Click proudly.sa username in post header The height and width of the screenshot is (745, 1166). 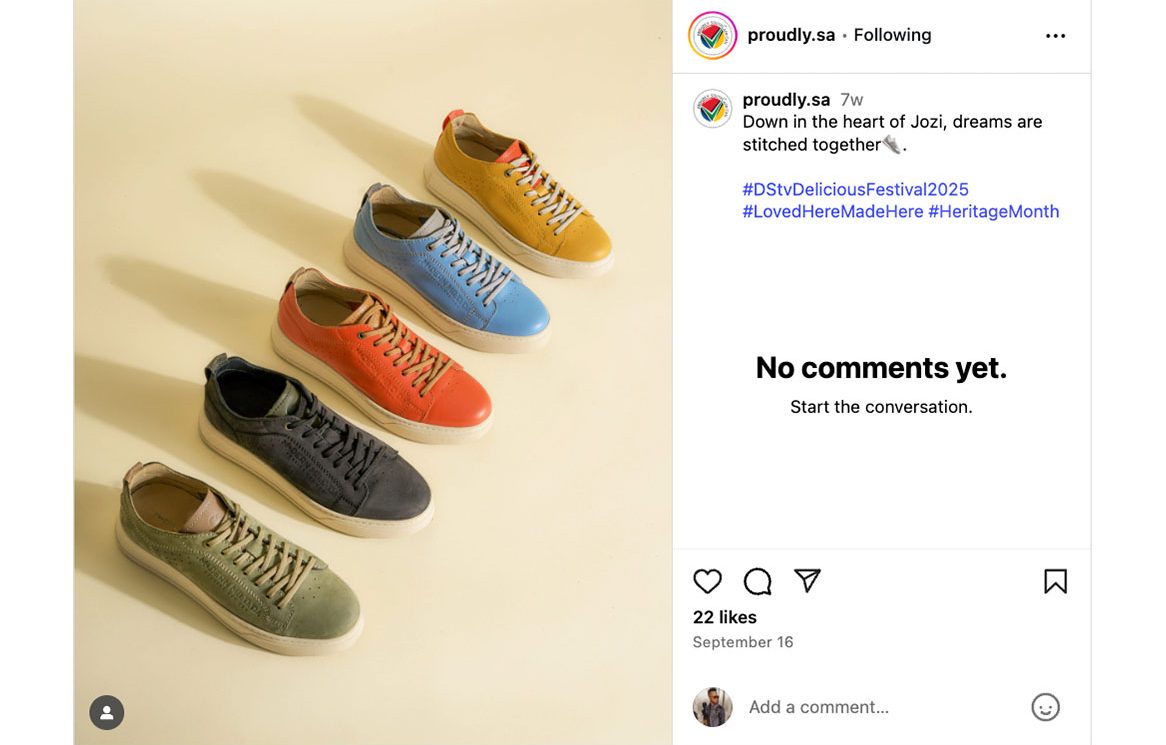pyautogui.click(x=791, y=35)
